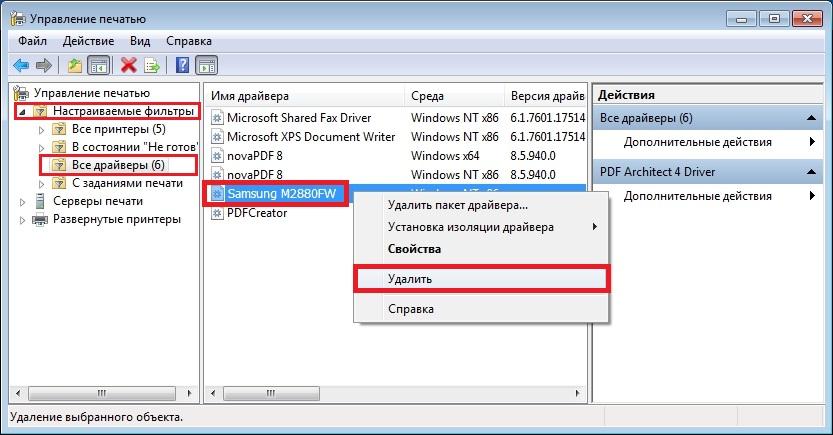Expand the Серверы печати tree node
This screenshot has width=833, height=435.
pyautogui.click(x=23, y=201)
